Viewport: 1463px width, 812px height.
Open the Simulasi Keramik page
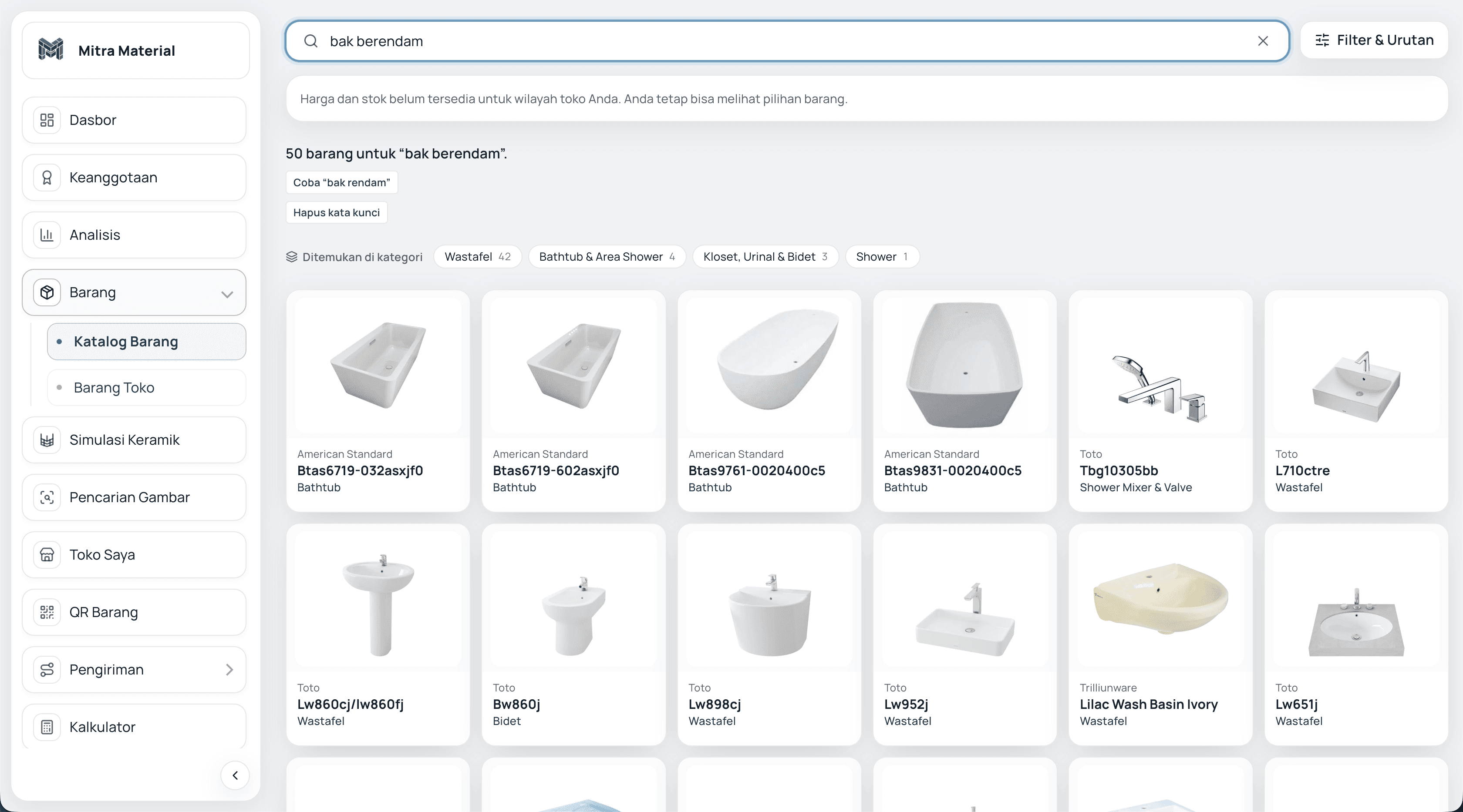(x=134, y=440)
